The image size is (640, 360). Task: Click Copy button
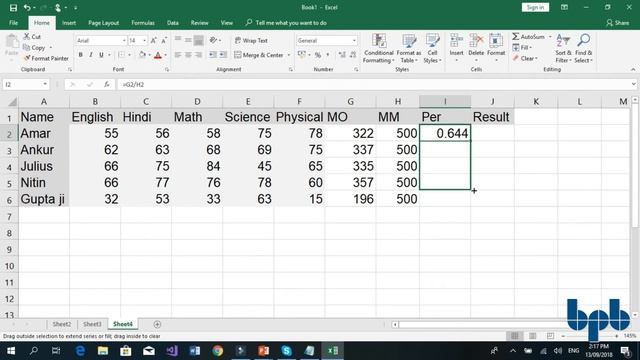coord(35,48)
